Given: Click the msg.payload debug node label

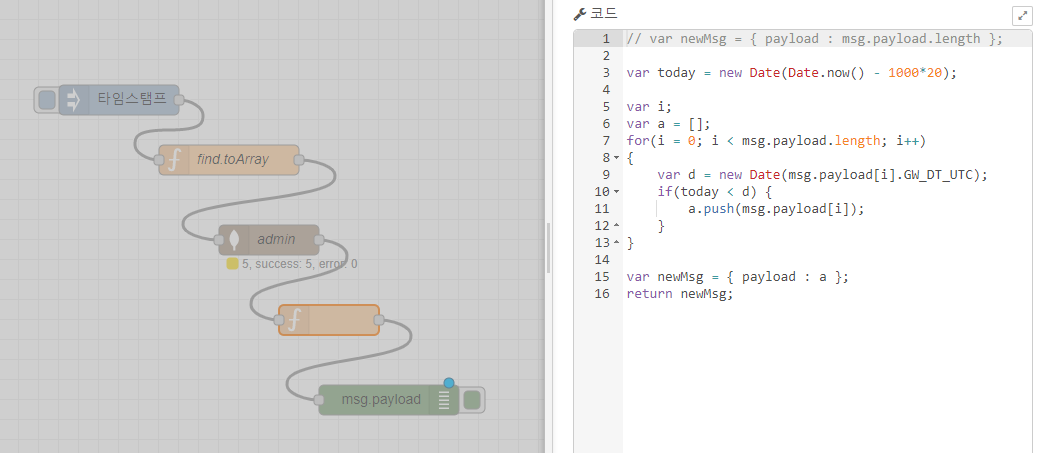Looking at the screenshot, I should coord(381,400).
